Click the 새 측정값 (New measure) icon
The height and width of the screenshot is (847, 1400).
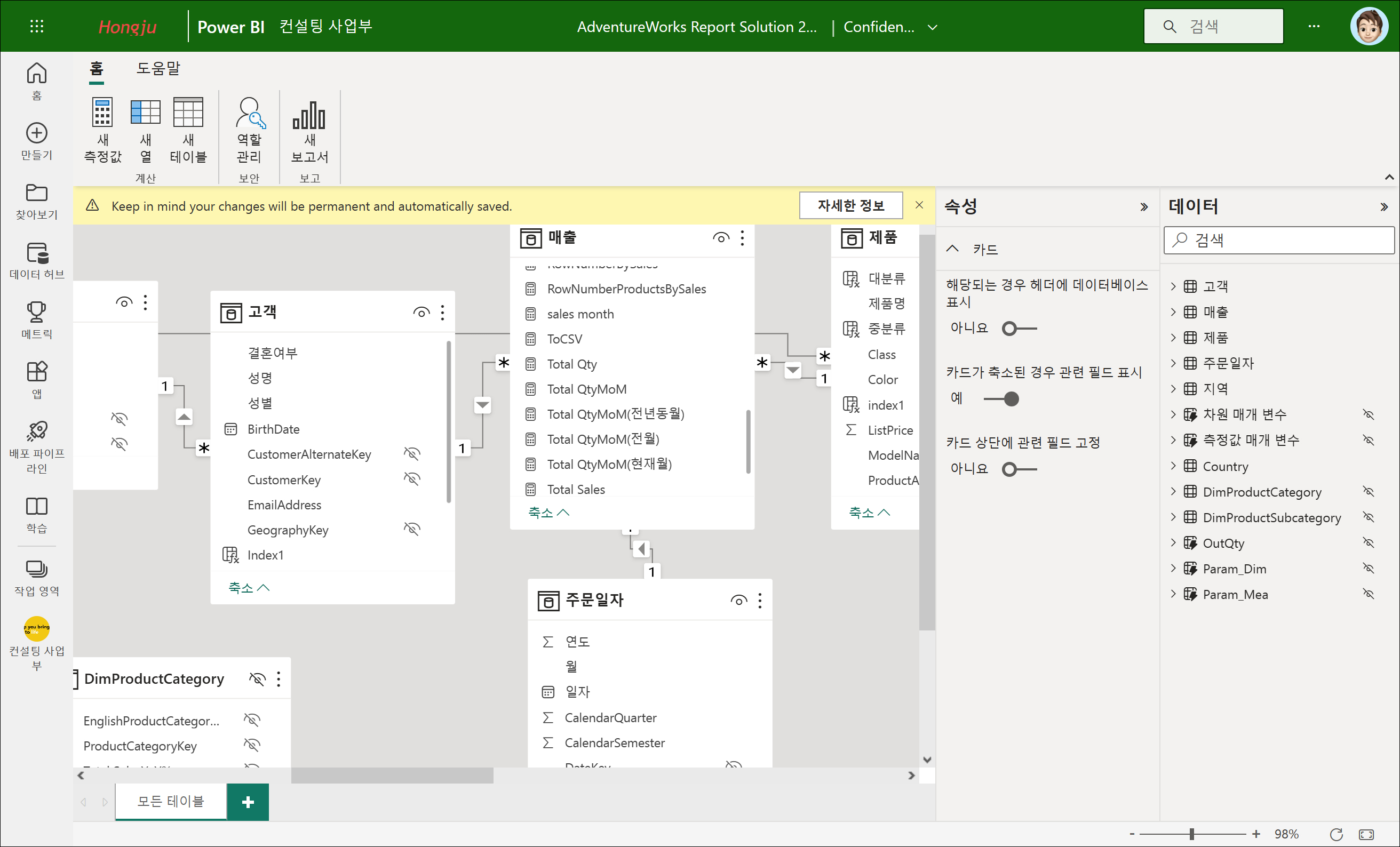(102, 114)
